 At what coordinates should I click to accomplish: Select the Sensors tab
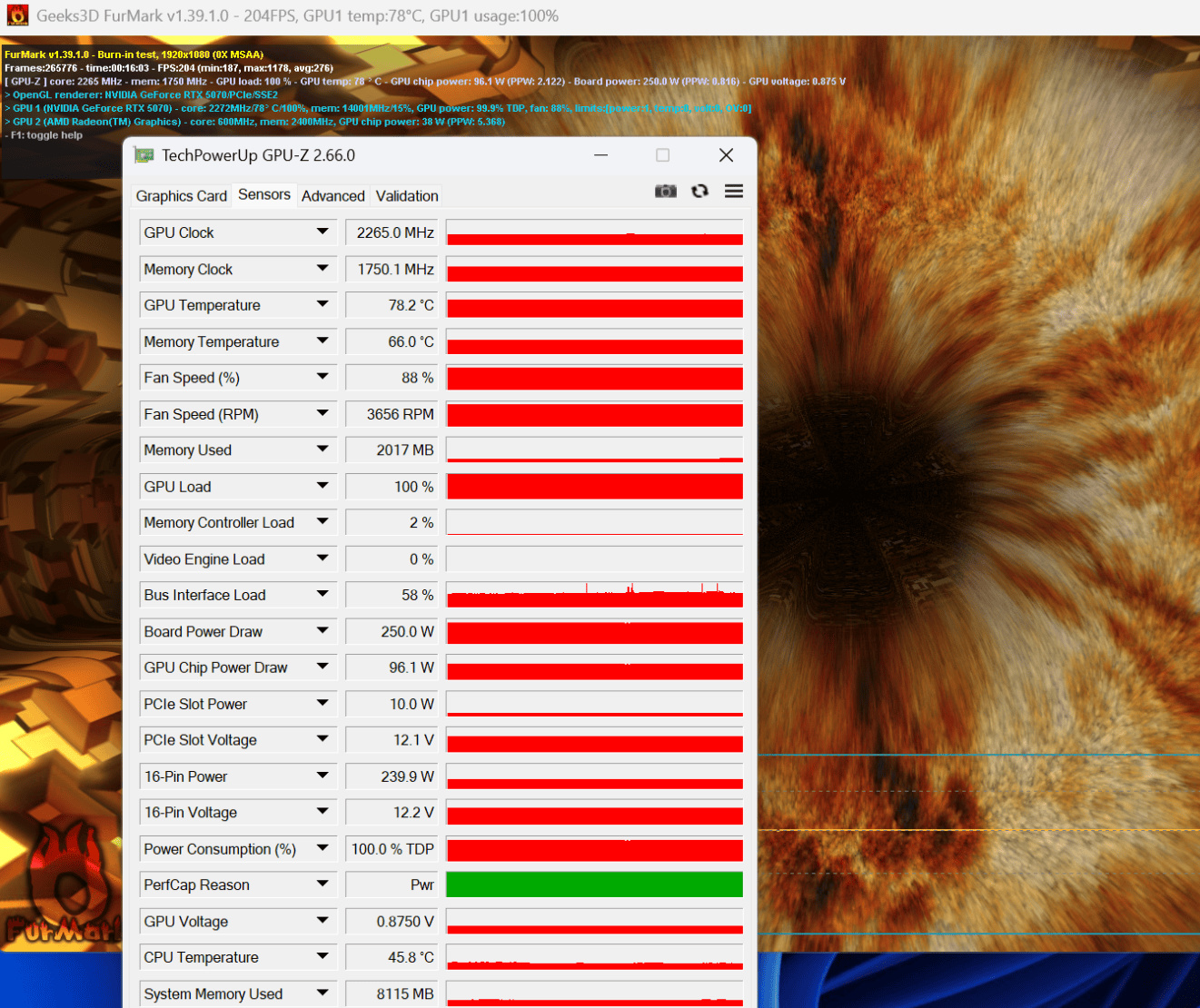click(264, 194)
